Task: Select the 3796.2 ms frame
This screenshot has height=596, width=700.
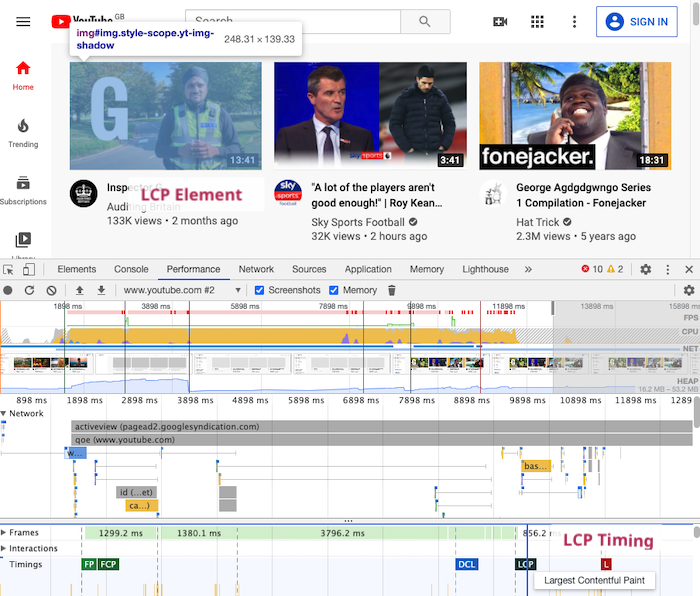Action: tap(342, 533)
